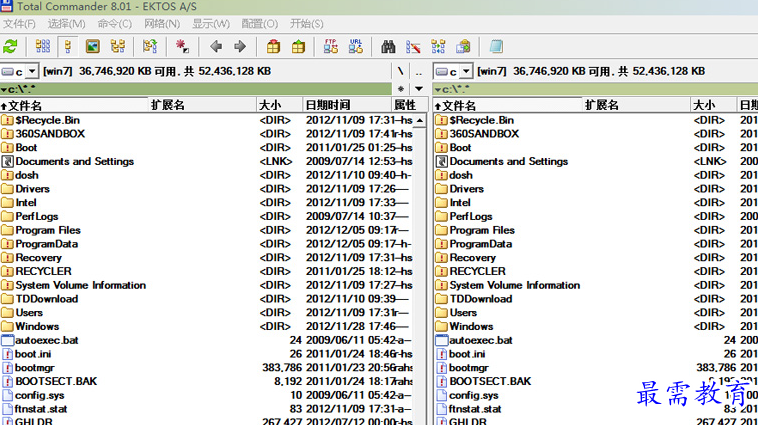The width and height of the screenshot is (758, 425).
Task: Sort left panel by 大小 column header
Action: 279,105
